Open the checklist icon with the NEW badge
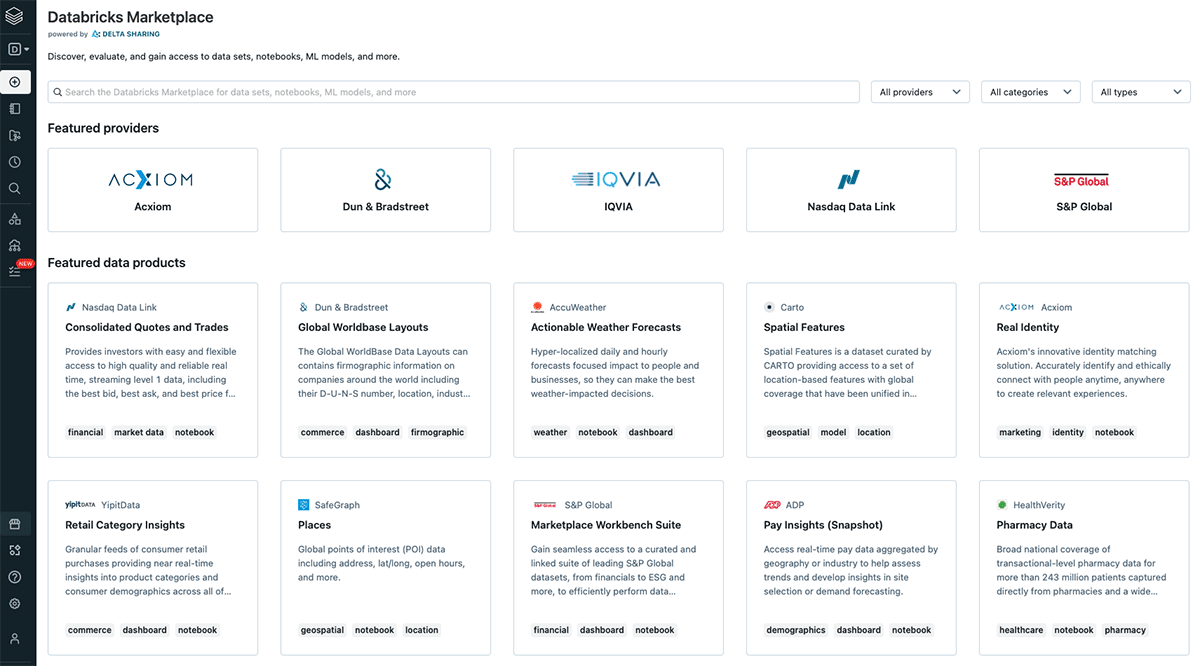The height and width of the screenshot is (666, 1200). pos(15,271)
